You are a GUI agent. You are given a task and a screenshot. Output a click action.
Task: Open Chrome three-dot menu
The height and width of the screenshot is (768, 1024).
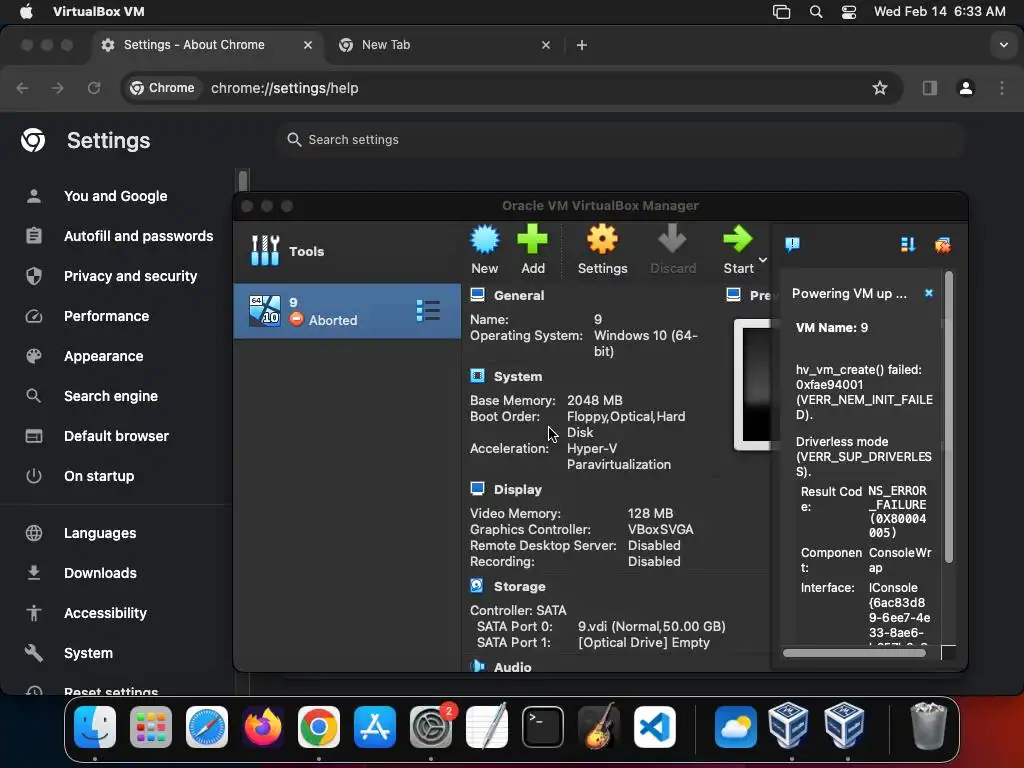point(1002,88)
